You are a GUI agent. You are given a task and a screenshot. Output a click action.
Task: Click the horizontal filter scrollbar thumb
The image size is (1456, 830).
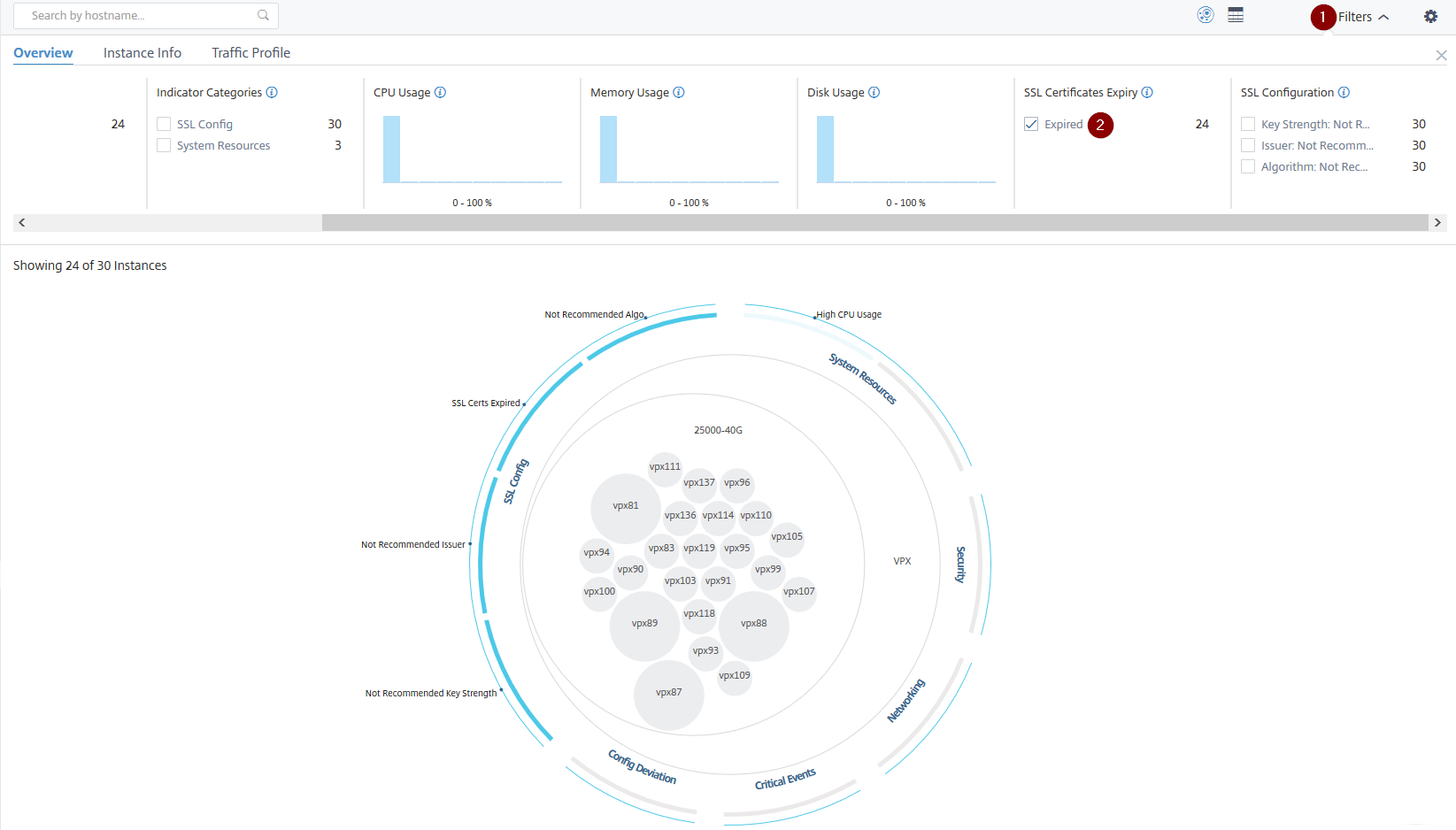(874, 222)
